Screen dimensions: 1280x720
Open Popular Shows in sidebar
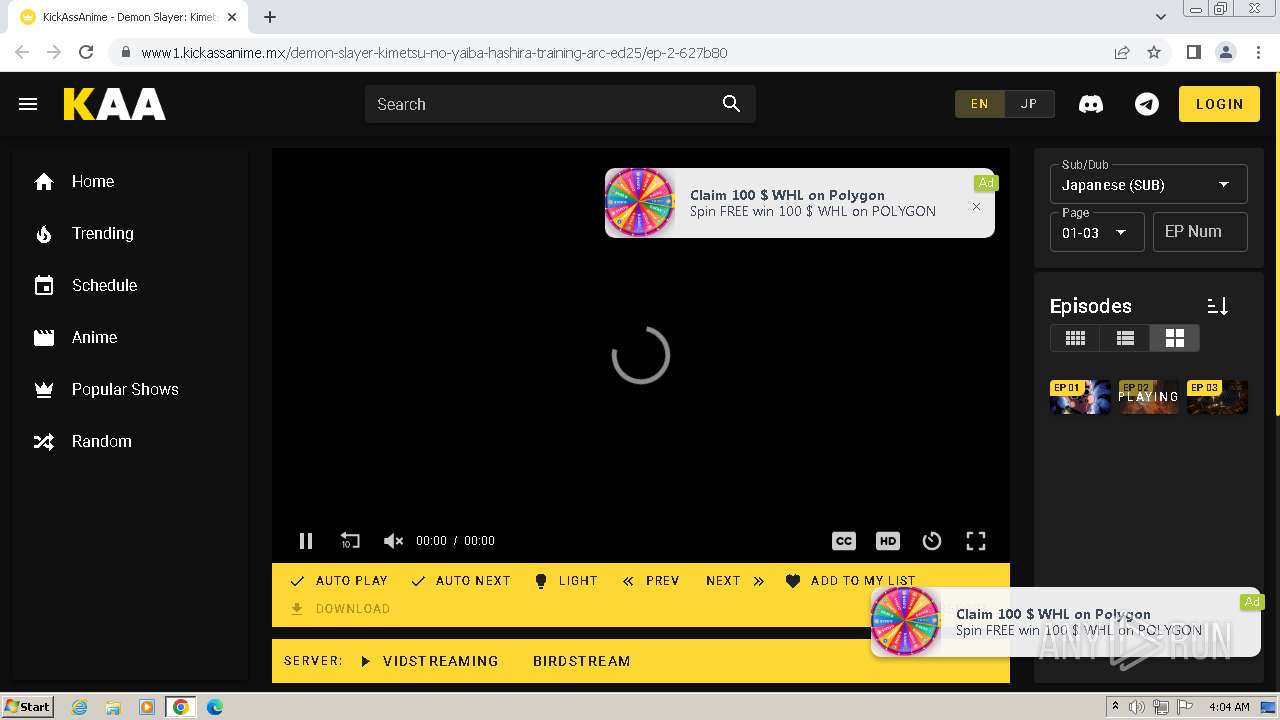point(130,389)
